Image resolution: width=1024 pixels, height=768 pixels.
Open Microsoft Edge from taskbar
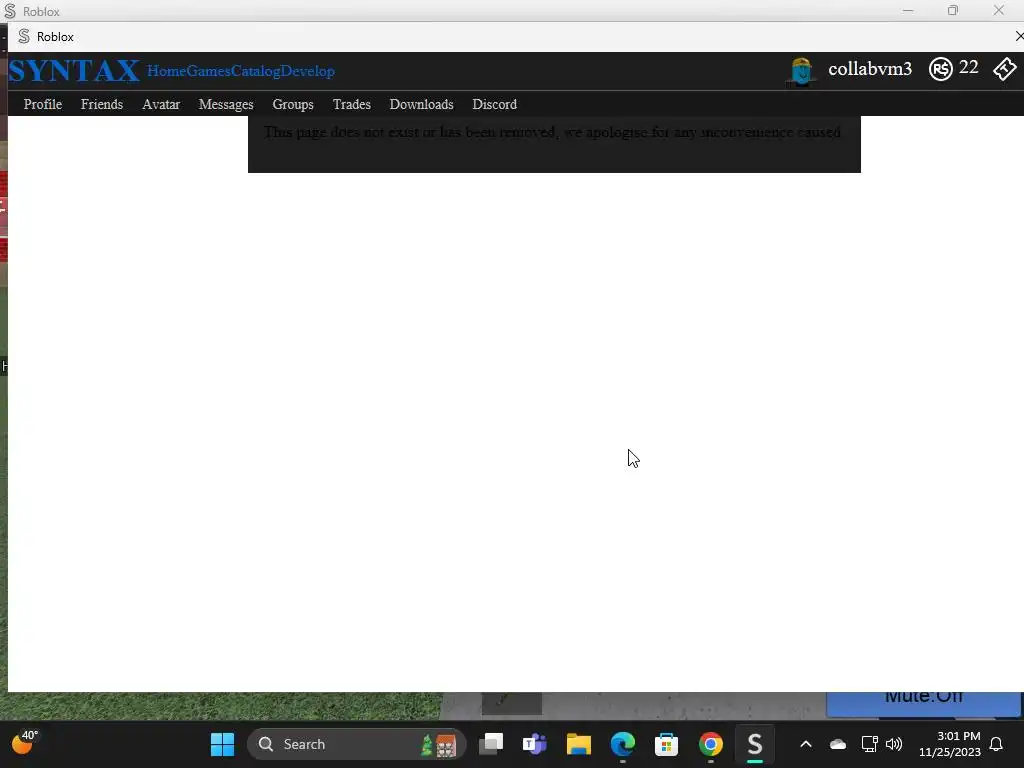pos(622,744)
